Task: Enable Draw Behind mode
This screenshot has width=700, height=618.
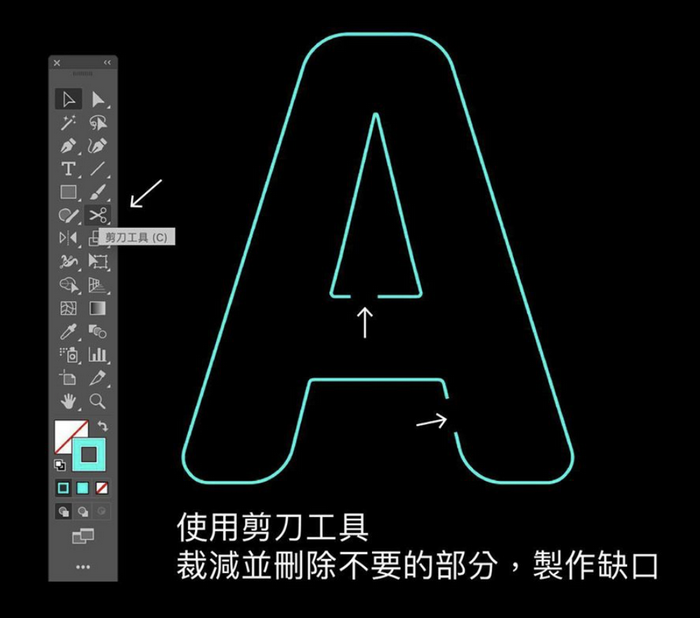Action: pos(82,511)
